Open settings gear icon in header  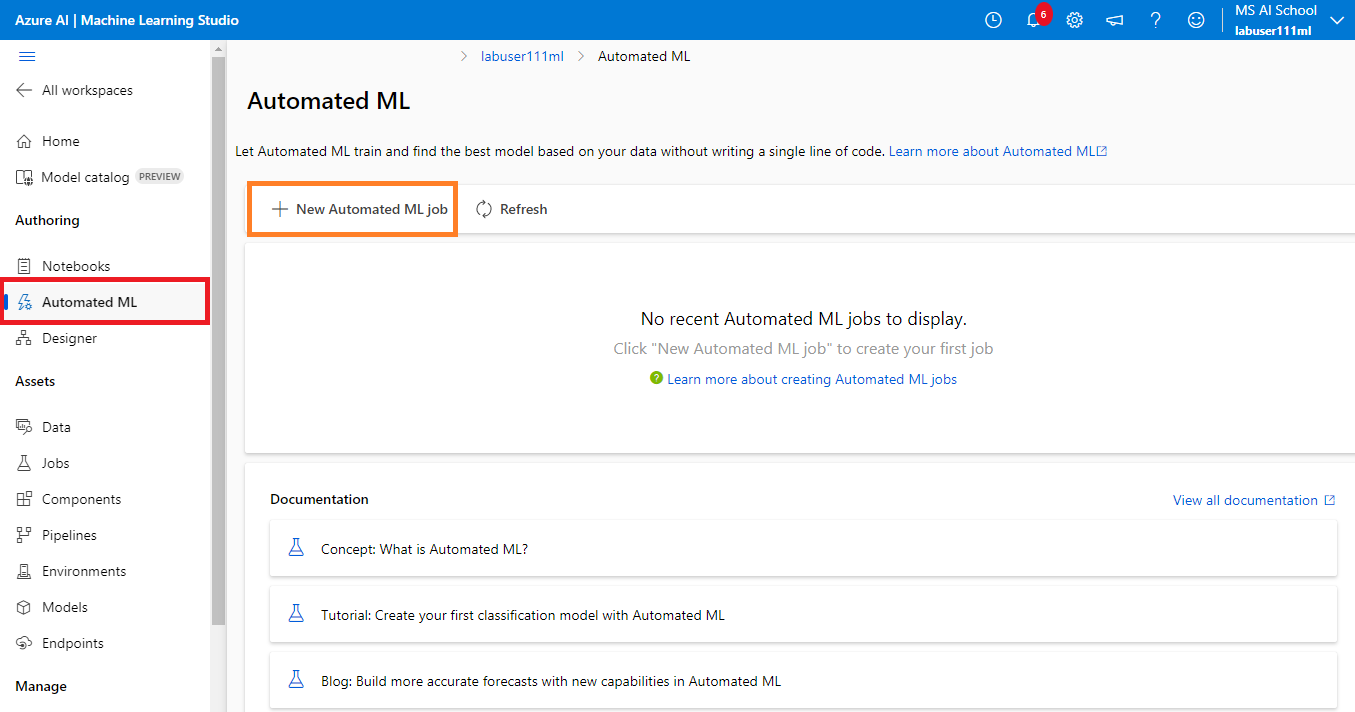click(x=1074, y=20)
